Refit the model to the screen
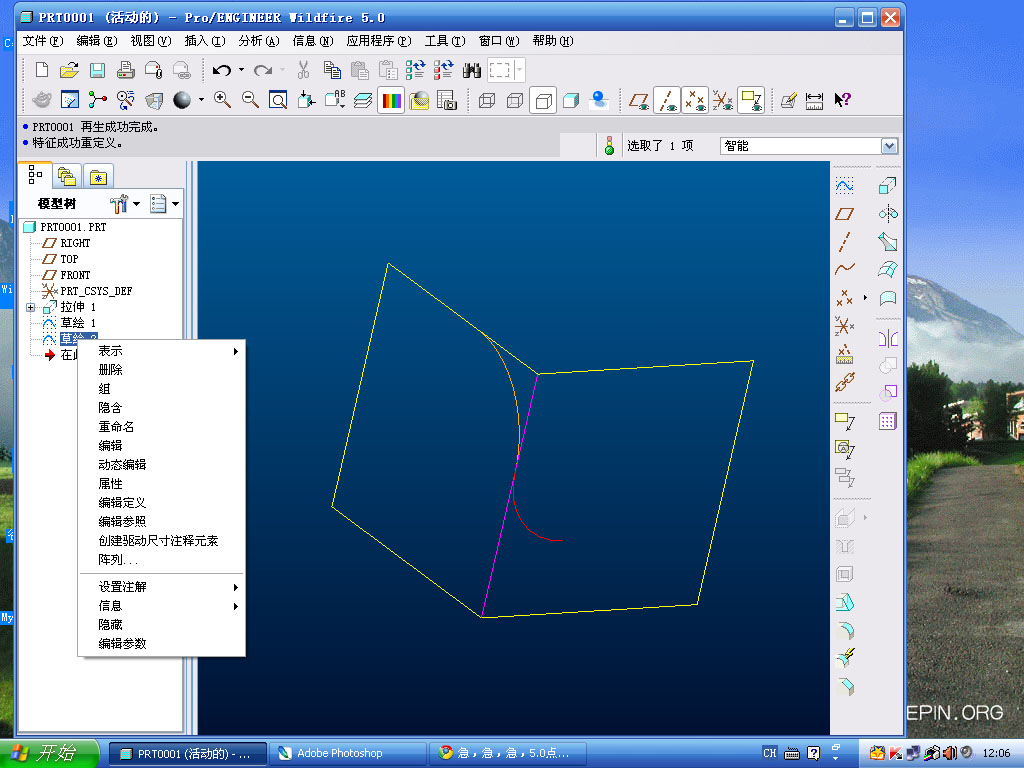 278,100
